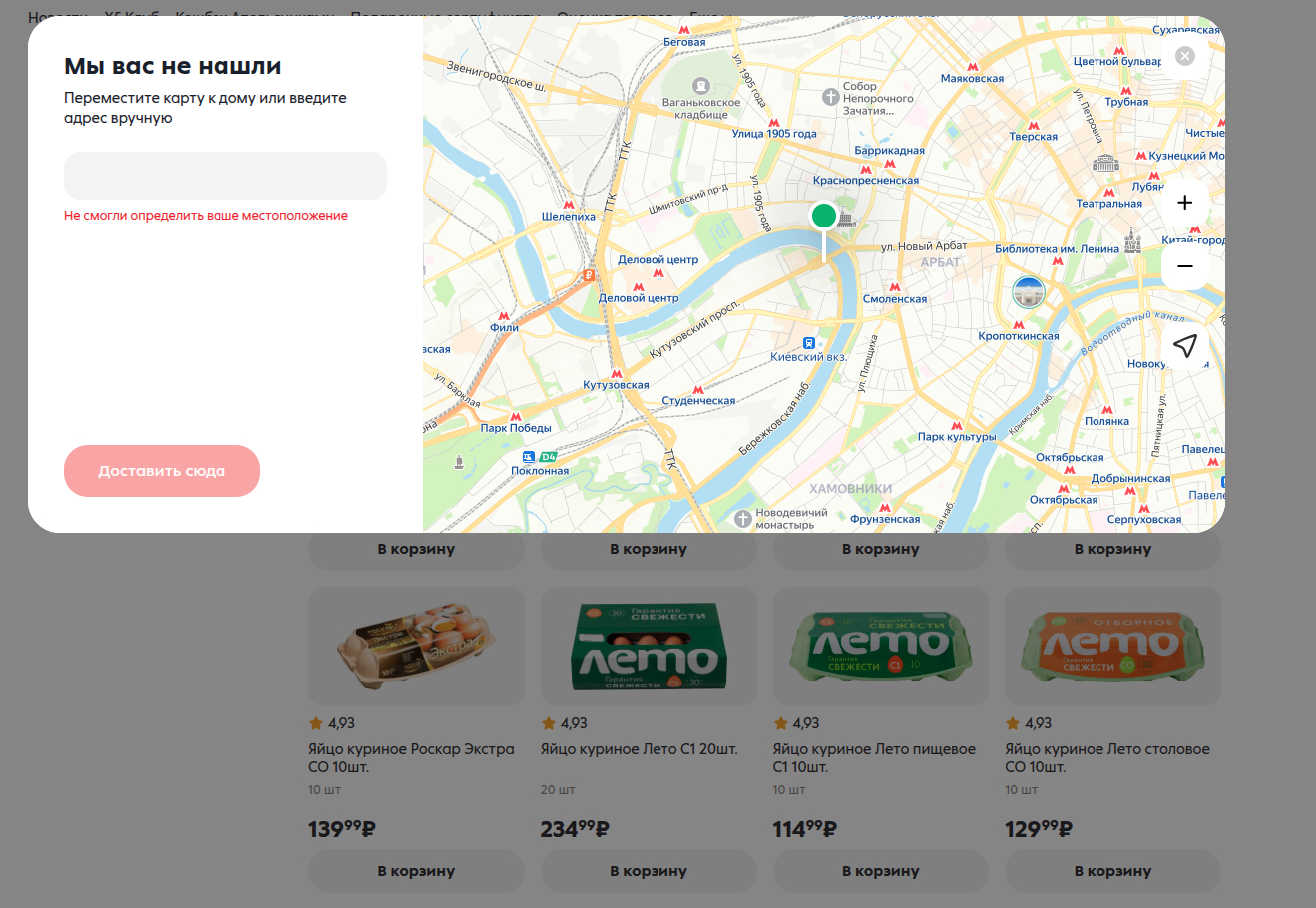Click the locate-me arrow icon
This screenshot has width=1316, height=908.
click(1184, 346)
